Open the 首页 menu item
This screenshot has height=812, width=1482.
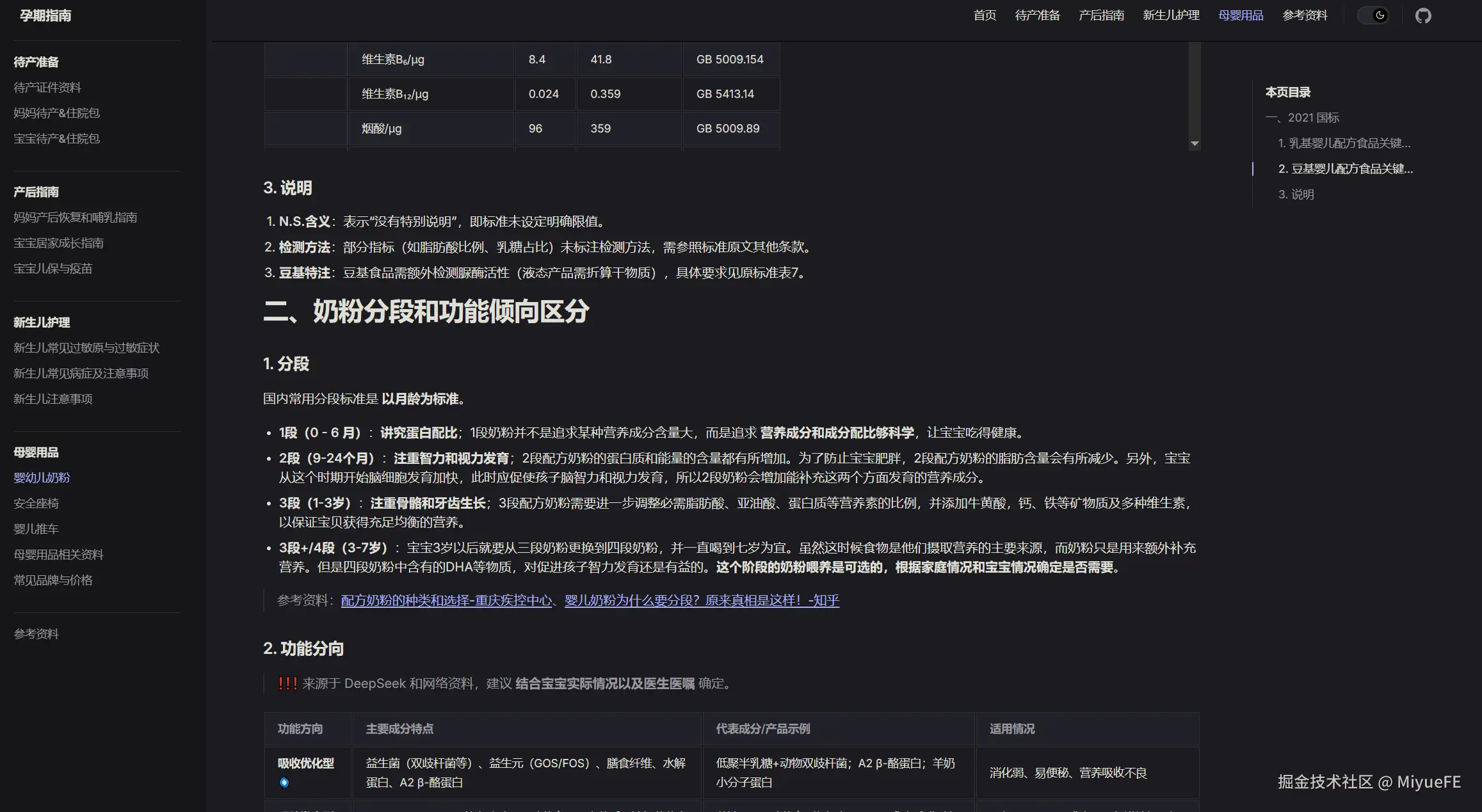pos(984,15)
